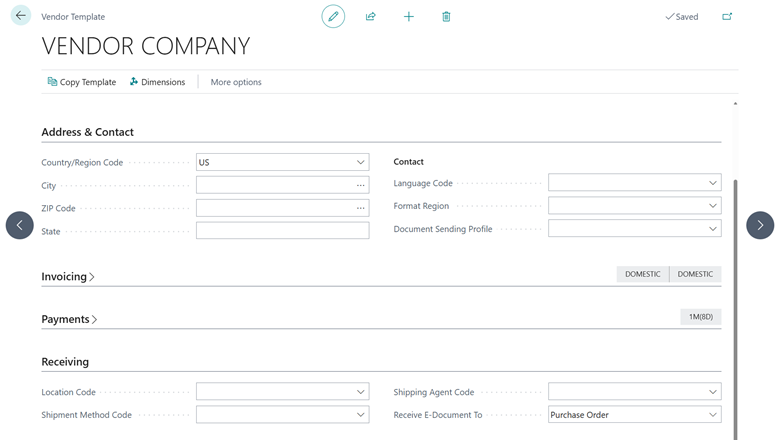Click the back arrow icon

(x=20, y=16)
